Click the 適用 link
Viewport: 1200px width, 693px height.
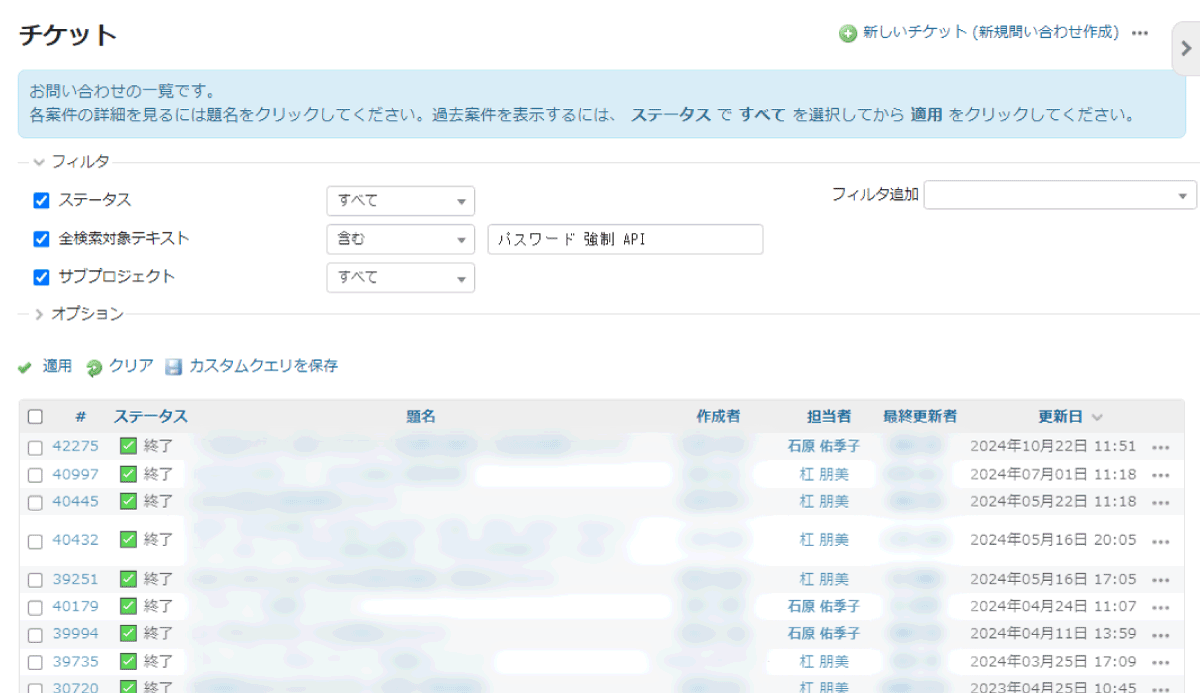coord(57,366)
